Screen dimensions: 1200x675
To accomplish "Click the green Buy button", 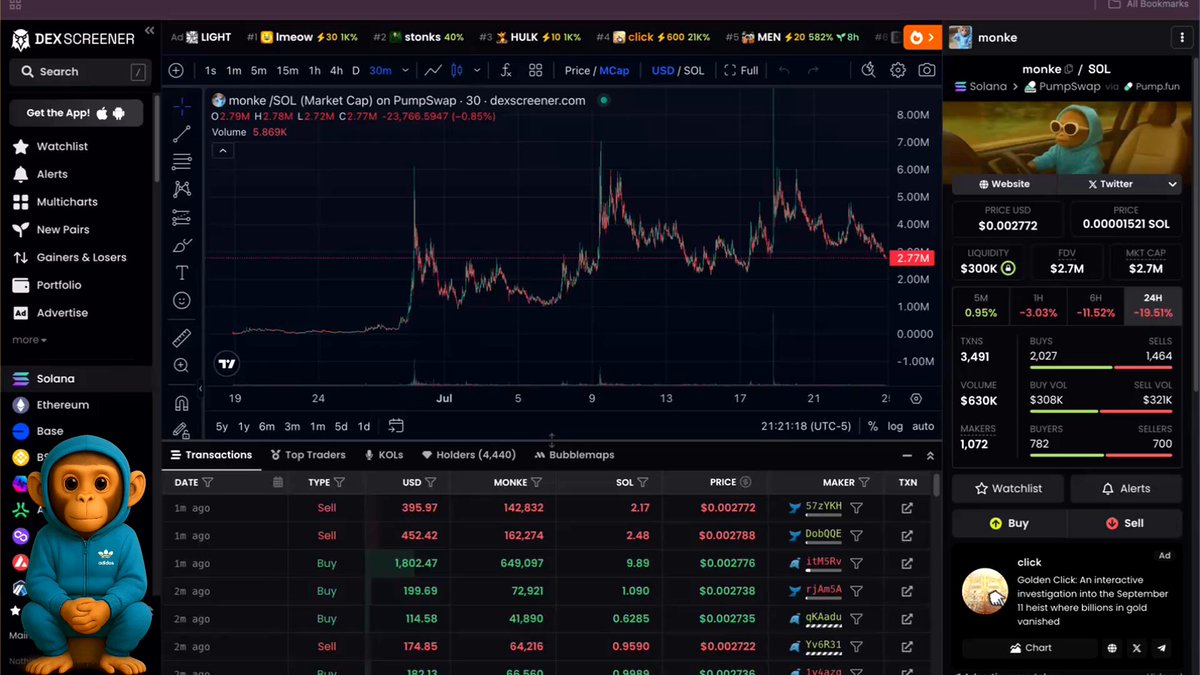I will [1009, 523].
